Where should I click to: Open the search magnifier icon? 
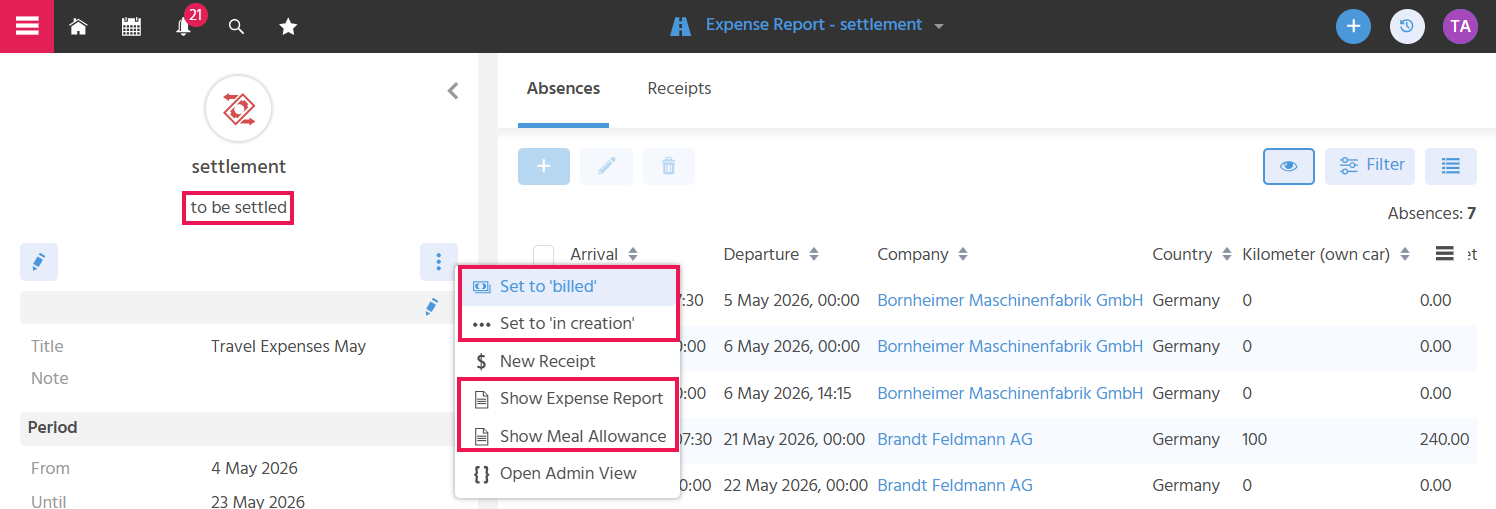click(x=236, y=27)
